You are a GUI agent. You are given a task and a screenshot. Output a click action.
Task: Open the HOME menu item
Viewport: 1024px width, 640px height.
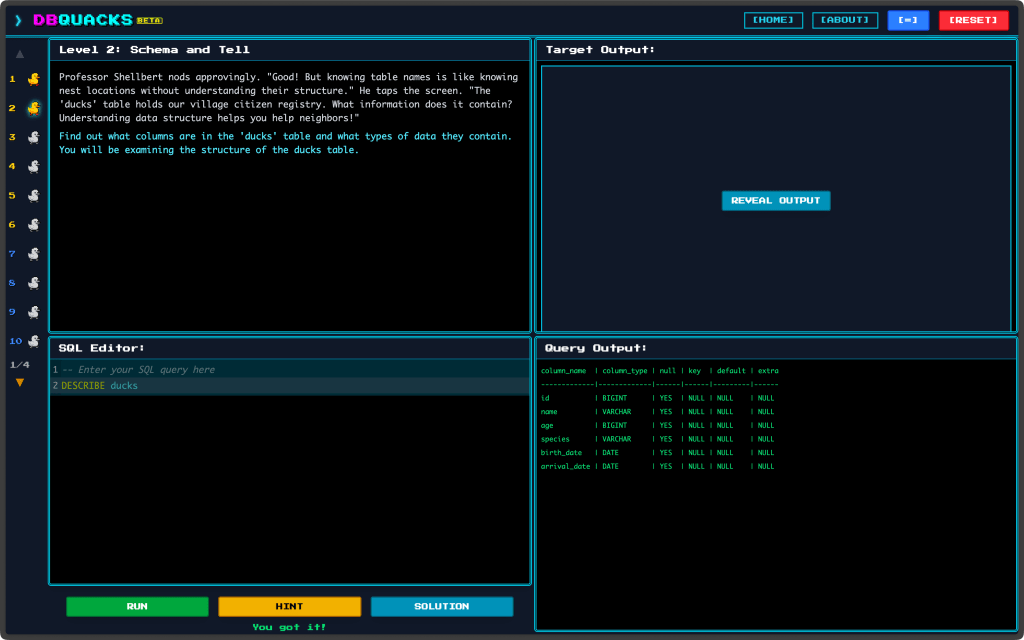pos(773,20)
